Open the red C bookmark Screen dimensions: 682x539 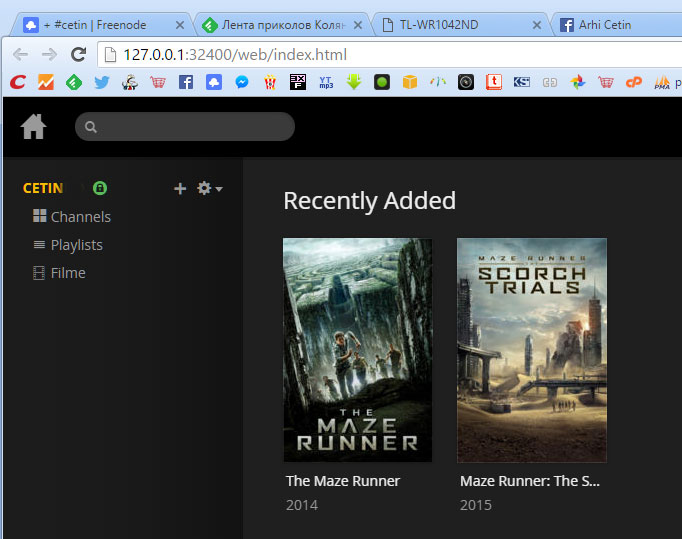(18, 82)
